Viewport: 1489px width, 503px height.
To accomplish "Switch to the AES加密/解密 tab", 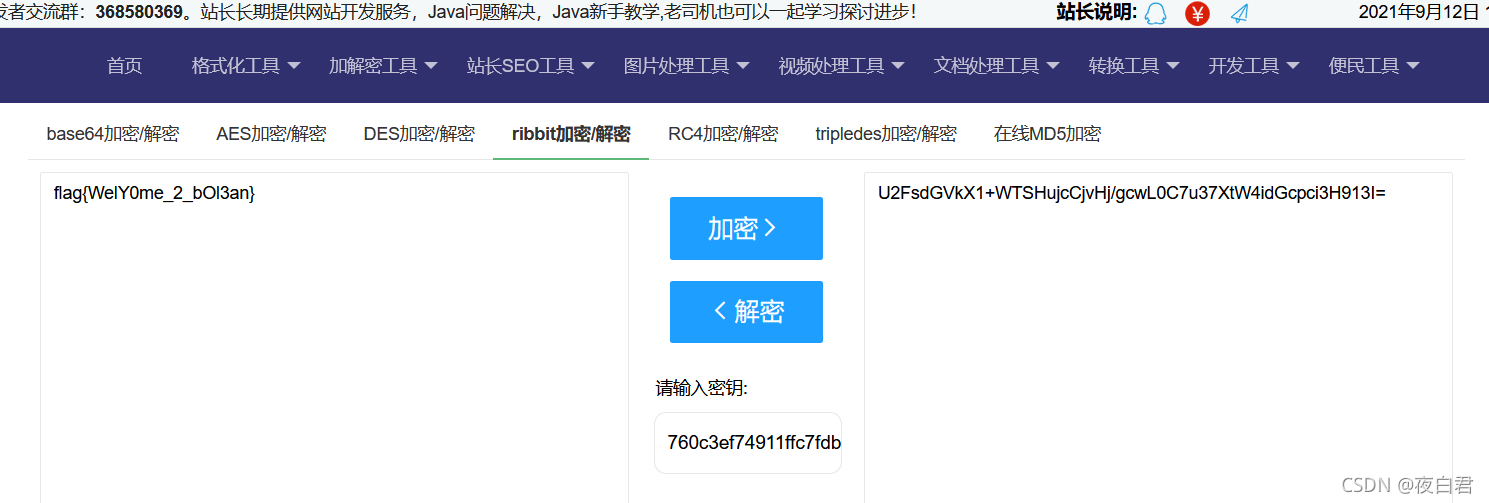I will [x=271, y=134].
